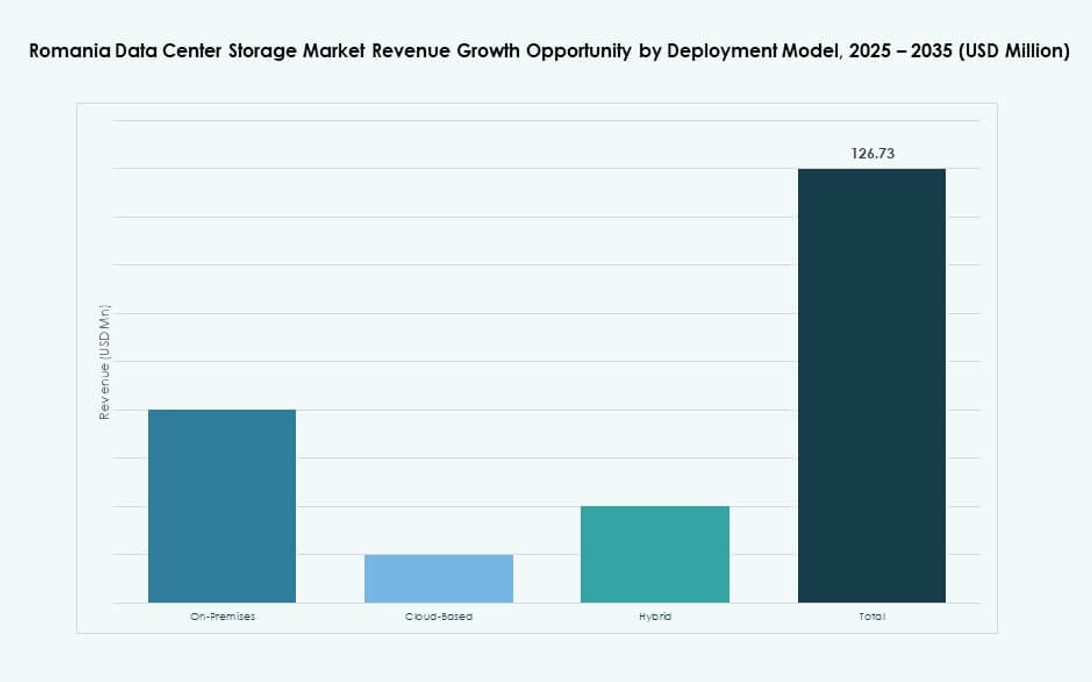Viewport: 1092px width, 682px height.
Task: Click the 126.73 data label
Action: [871, 153]
